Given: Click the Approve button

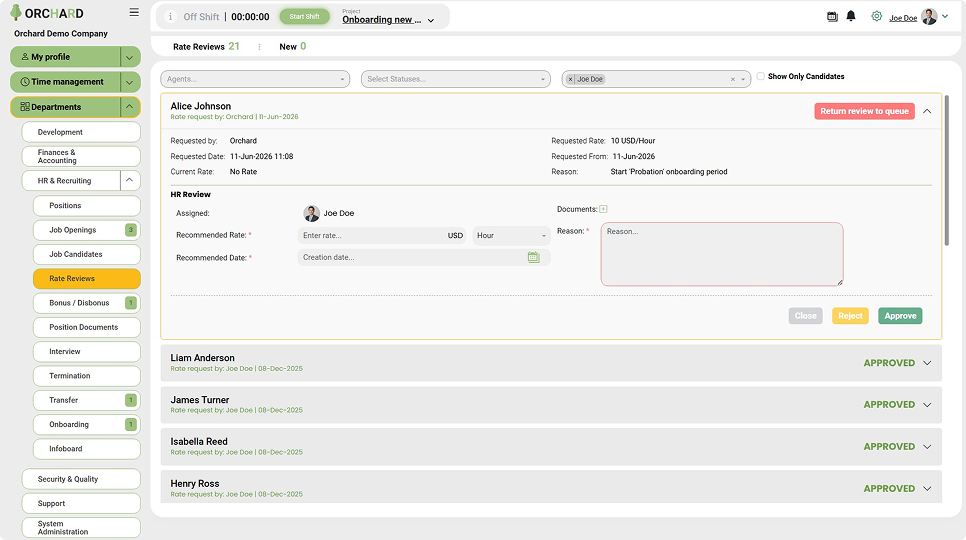Looking at the screenshot, I should pos(900,316).
